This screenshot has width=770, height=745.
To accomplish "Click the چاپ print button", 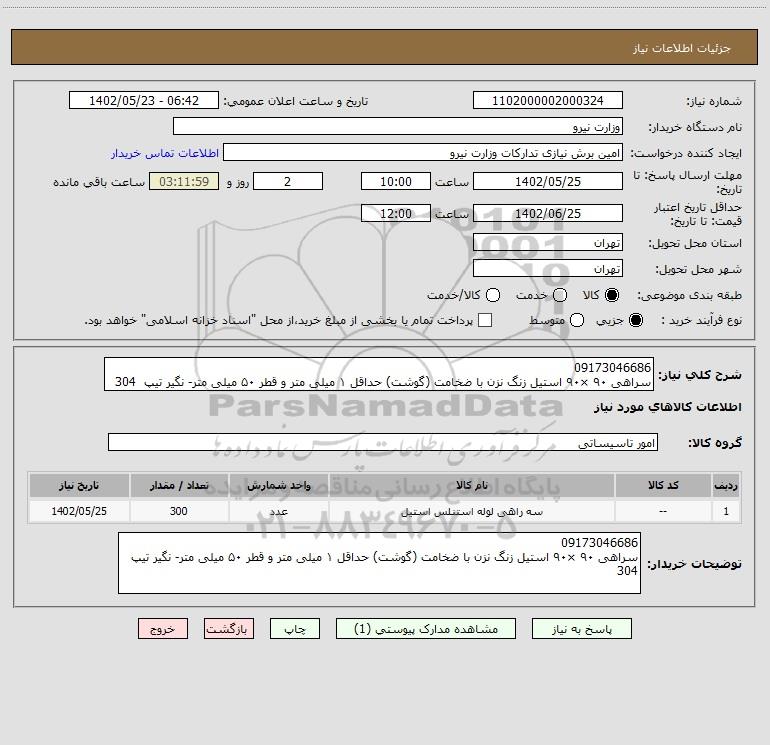I will coord(295,629).
